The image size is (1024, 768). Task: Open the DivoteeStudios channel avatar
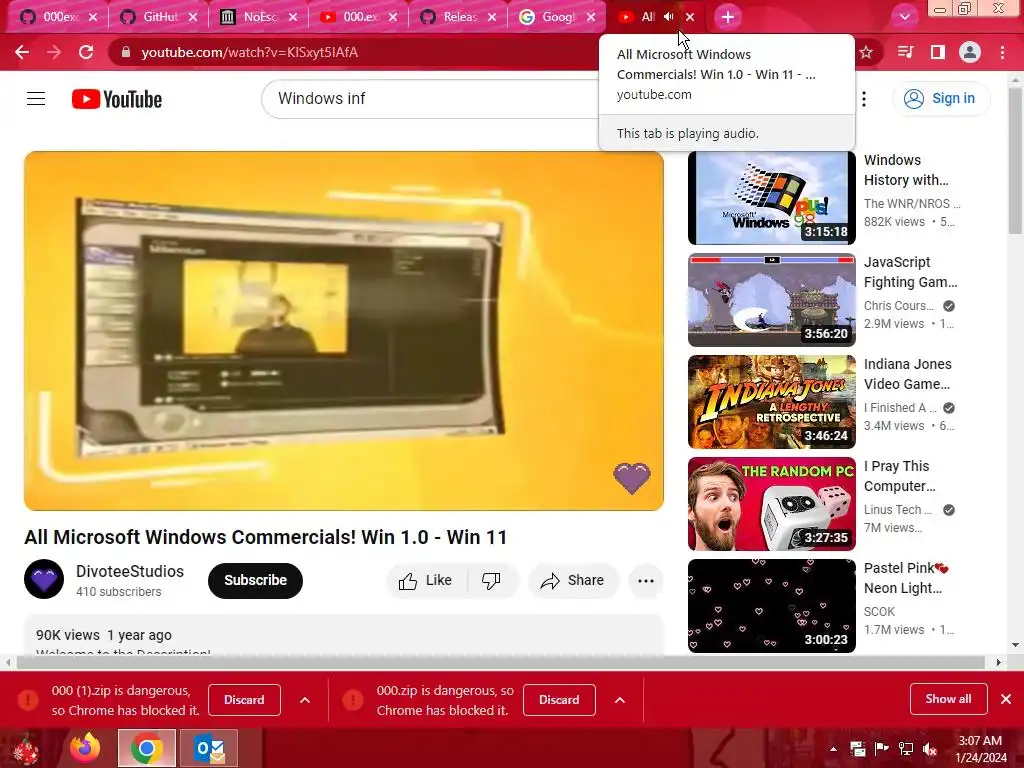pos(44,579)
